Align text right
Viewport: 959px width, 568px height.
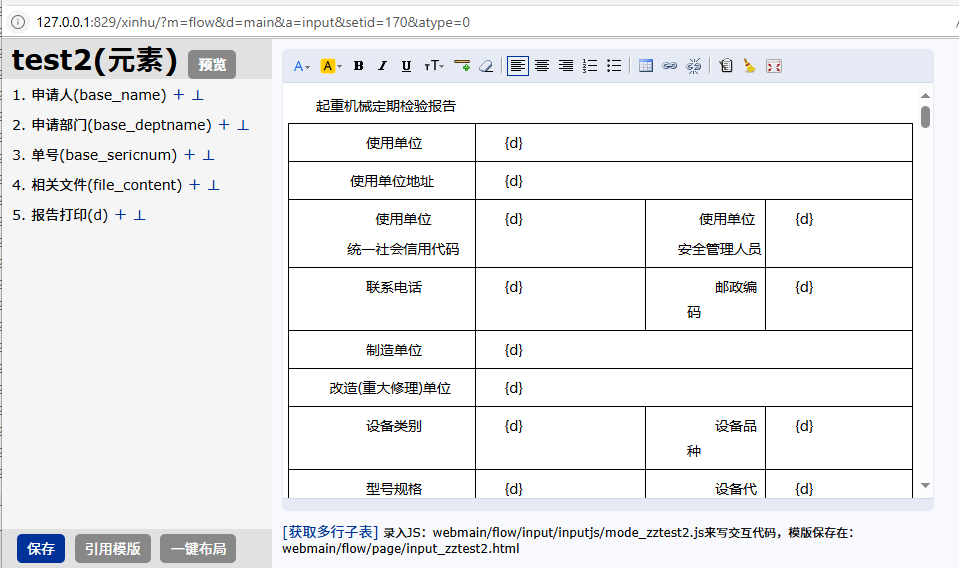tap(566, 66)
